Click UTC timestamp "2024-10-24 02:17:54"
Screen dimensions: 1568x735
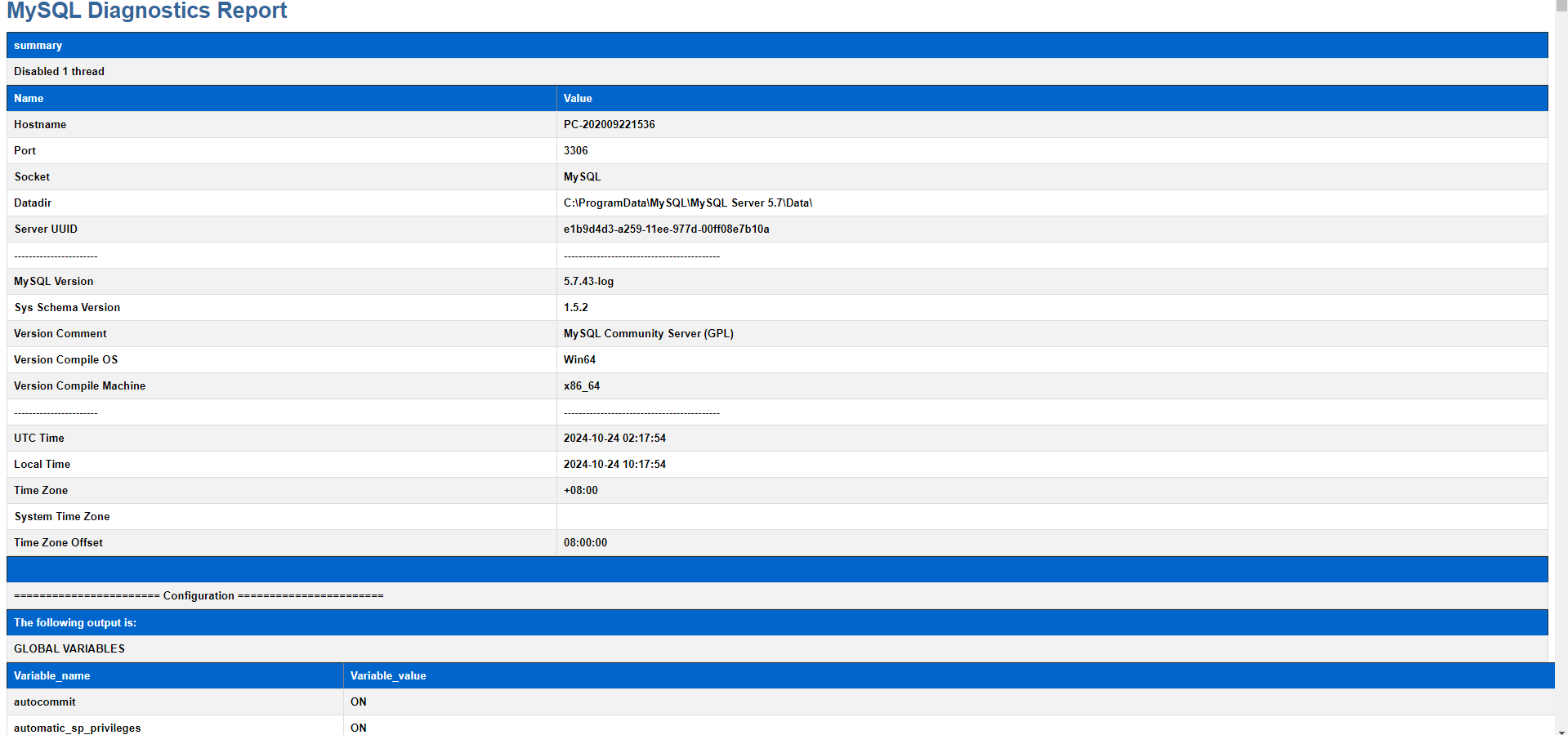[x=614, y=439]
